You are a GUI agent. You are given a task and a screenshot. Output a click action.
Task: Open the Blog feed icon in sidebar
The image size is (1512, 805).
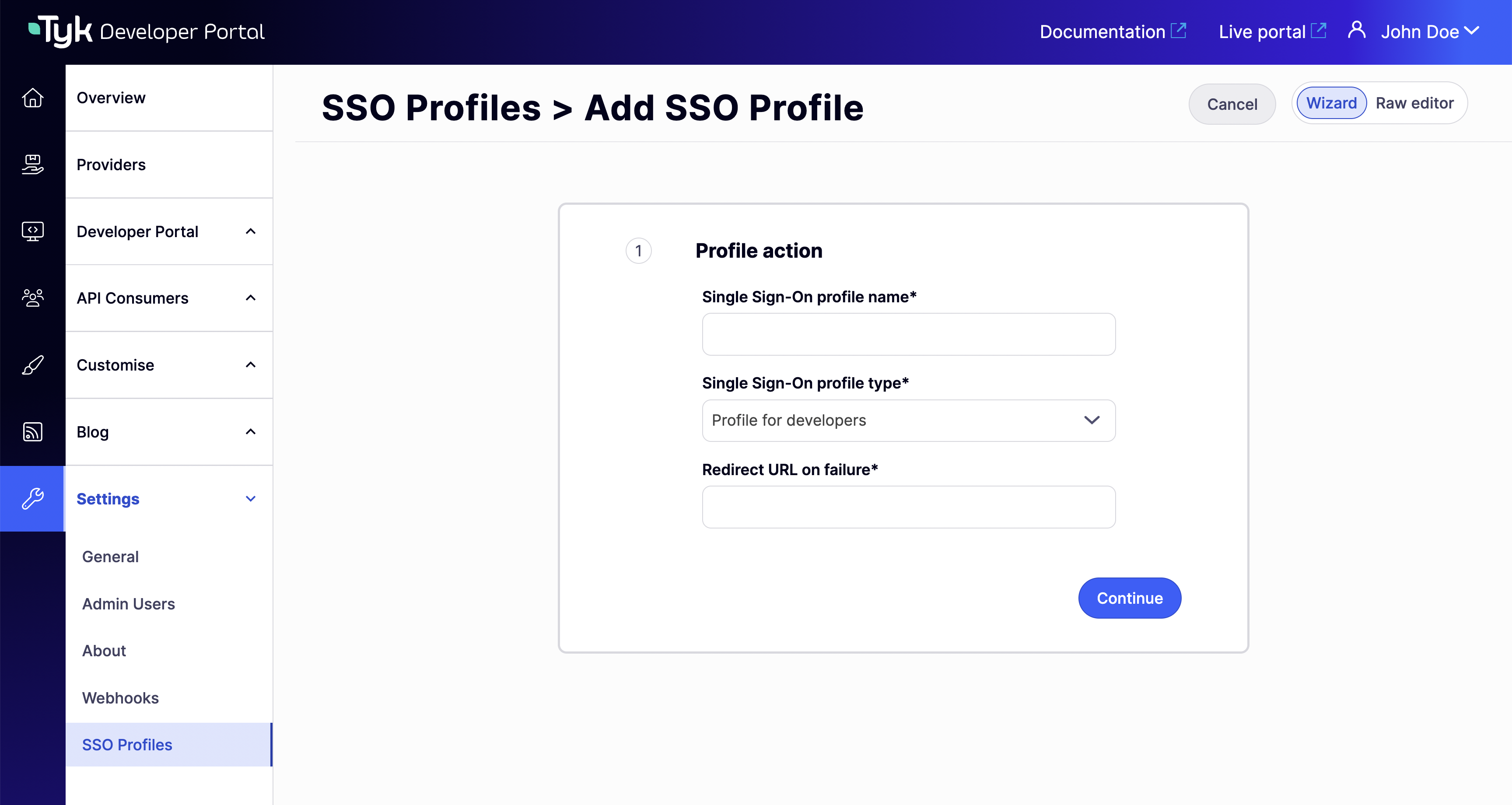click(32, 431)
